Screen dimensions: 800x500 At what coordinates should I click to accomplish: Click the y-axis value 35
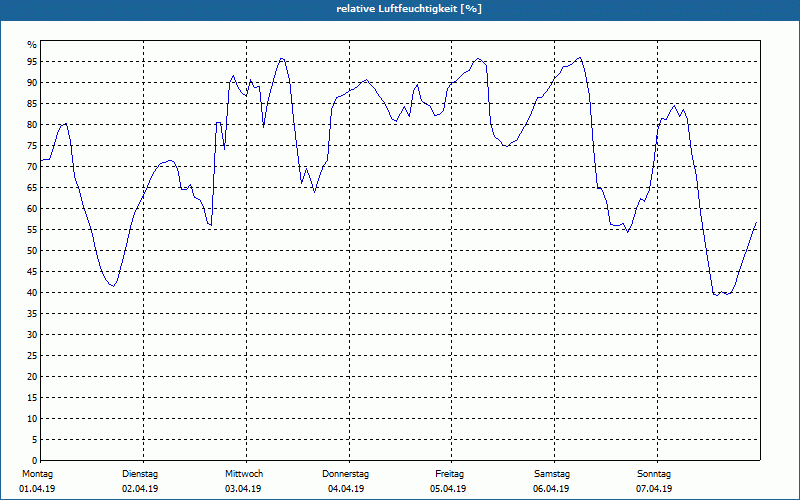(x=32, y=314)
